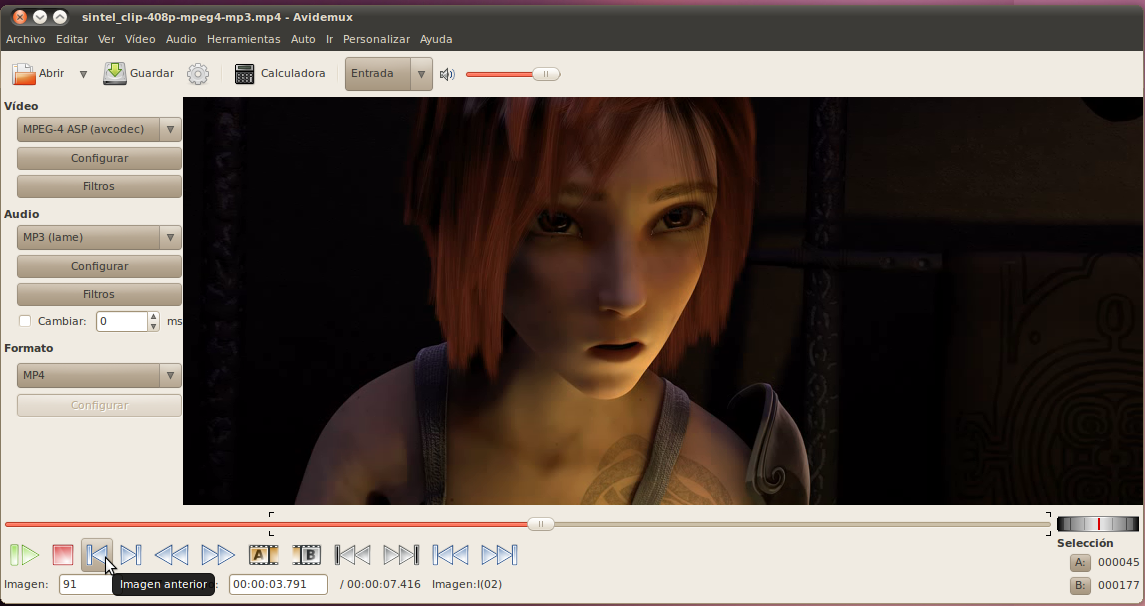The height and width of the screenshot is (606, 1145).
Task: Click Configurar under Audio
Action: click(x=99, y=266)
